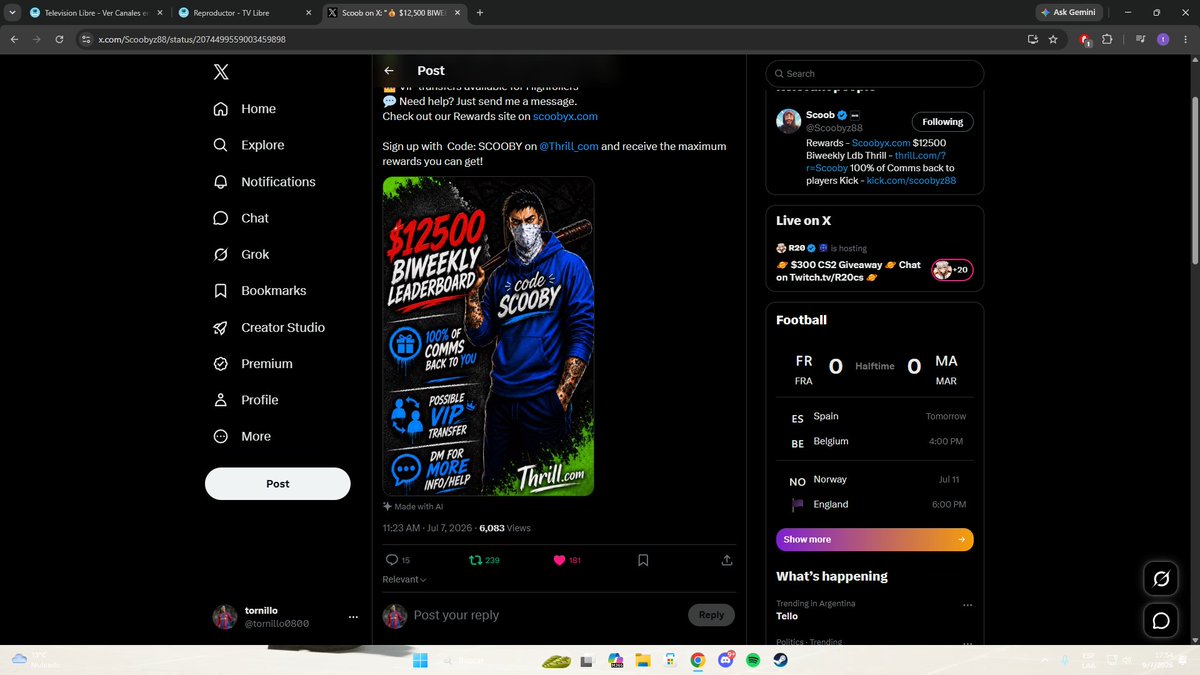Click the X logo in sidebar
This screenshot has height=675, width=1200.
221,72
